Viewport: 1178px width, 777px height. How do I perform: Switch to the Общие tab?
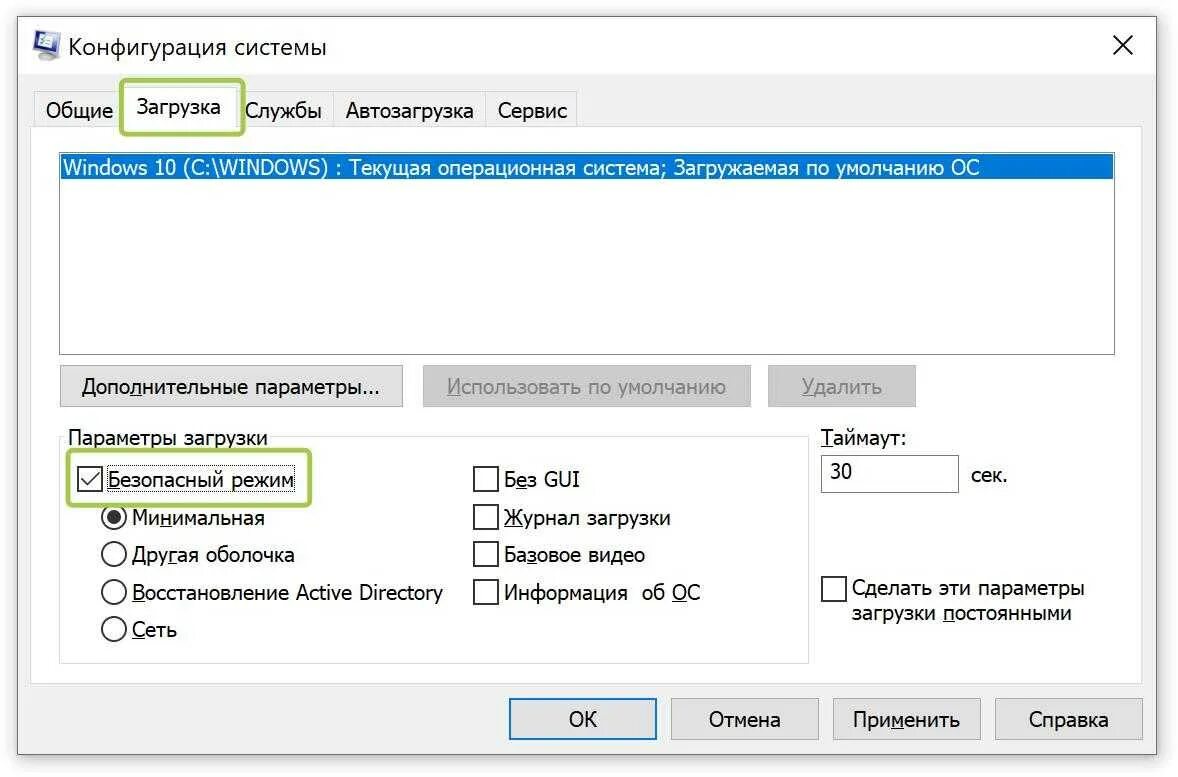79,110
